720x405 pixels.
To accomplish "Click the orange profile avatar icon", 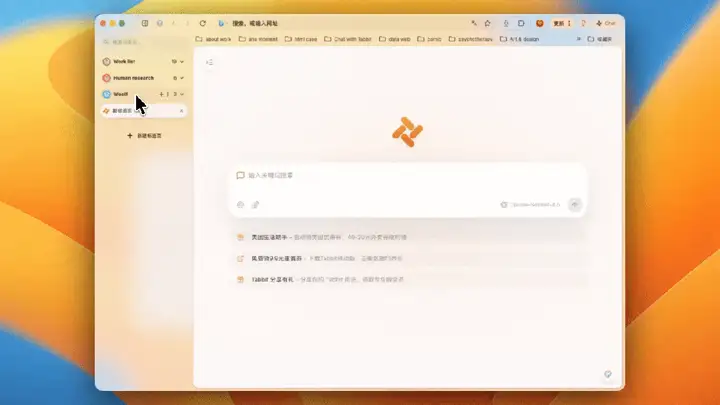I will (540, 23).
